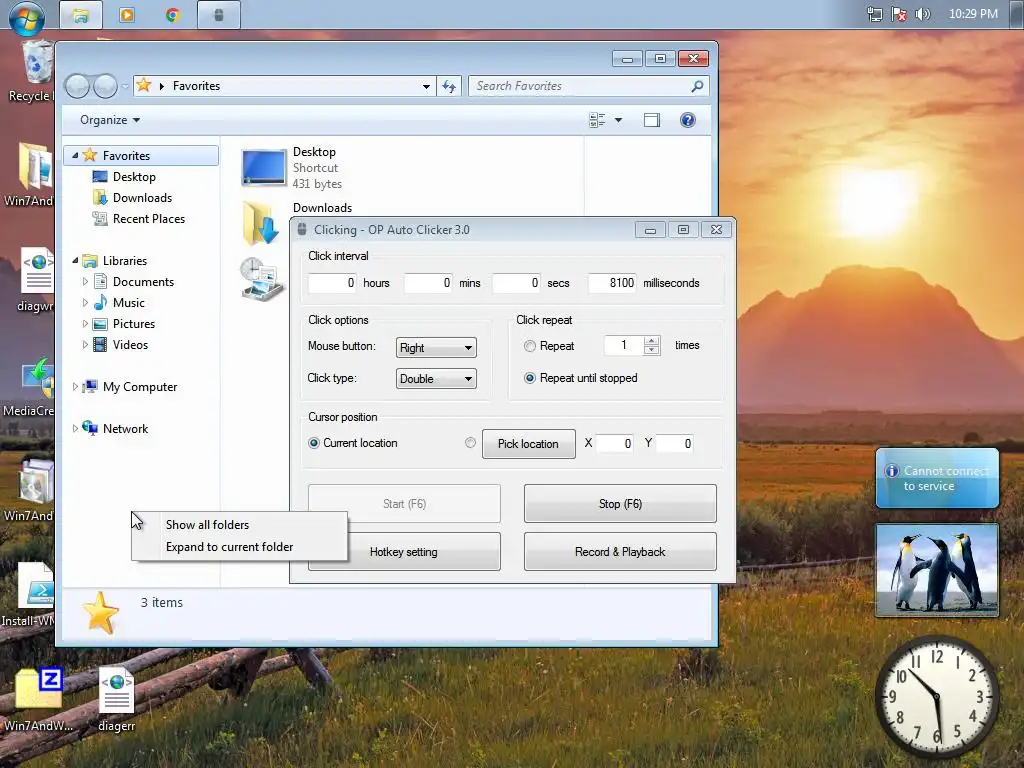Launch Media Player from the taskbar
This screenshot has width=1024, height=768.
coord(127,14)
